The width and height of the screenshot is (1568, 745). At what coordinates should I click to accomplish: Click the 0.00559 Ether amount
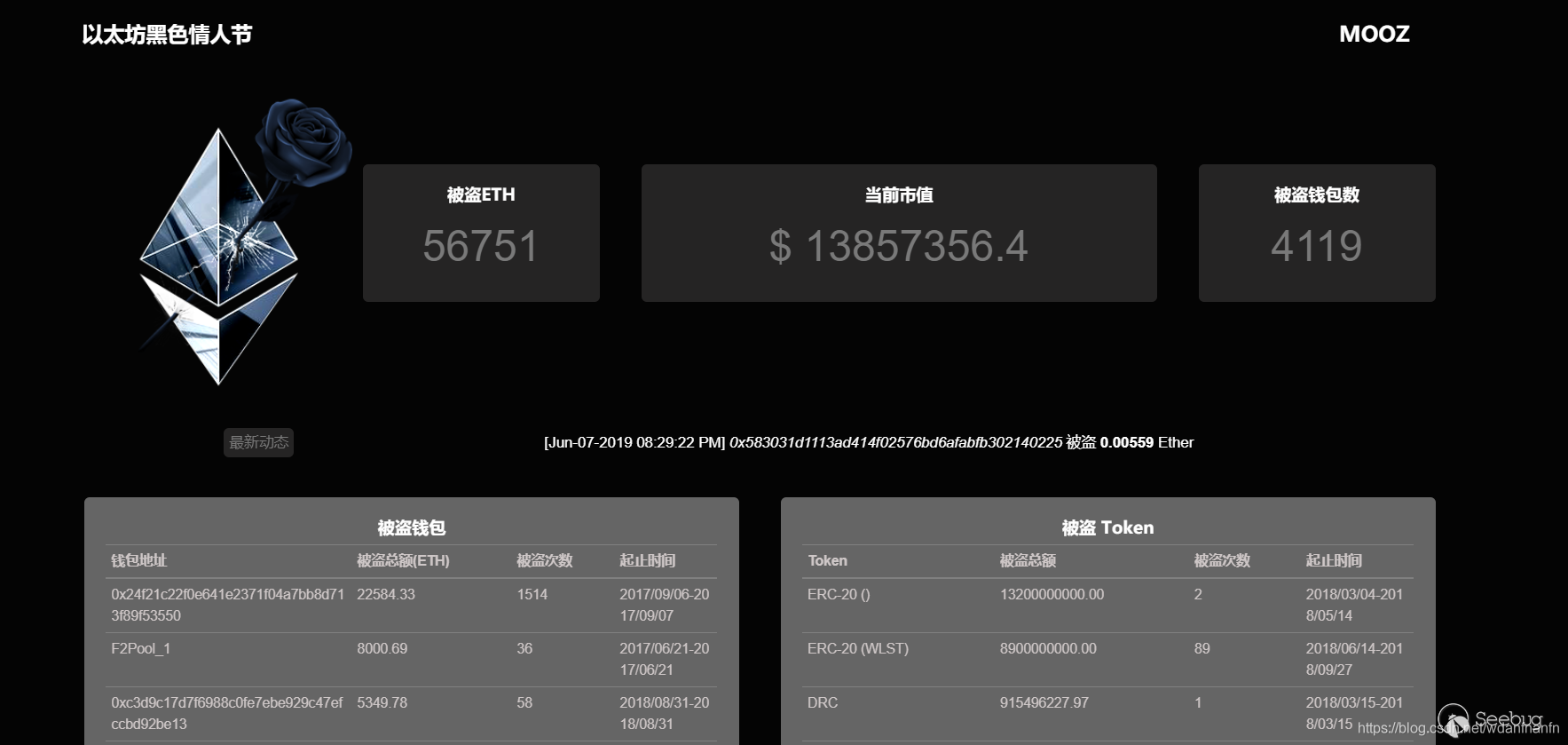pyautogui.click(x=1146, y=442)
